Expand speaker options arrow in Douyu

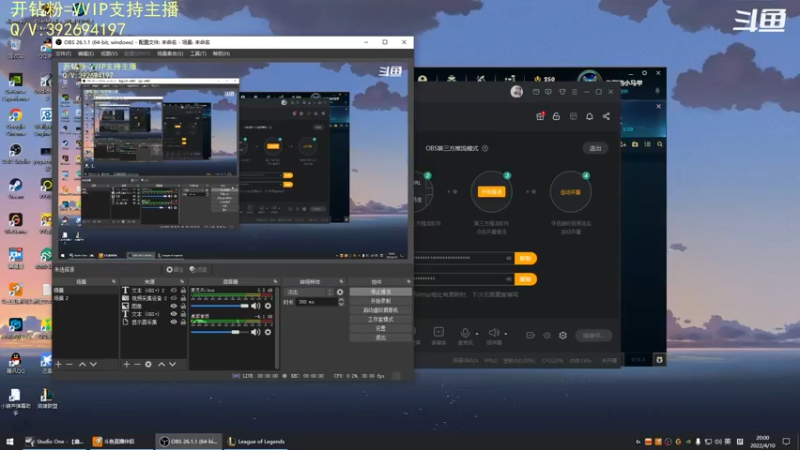pyautogui.click(x=506, y=334)
